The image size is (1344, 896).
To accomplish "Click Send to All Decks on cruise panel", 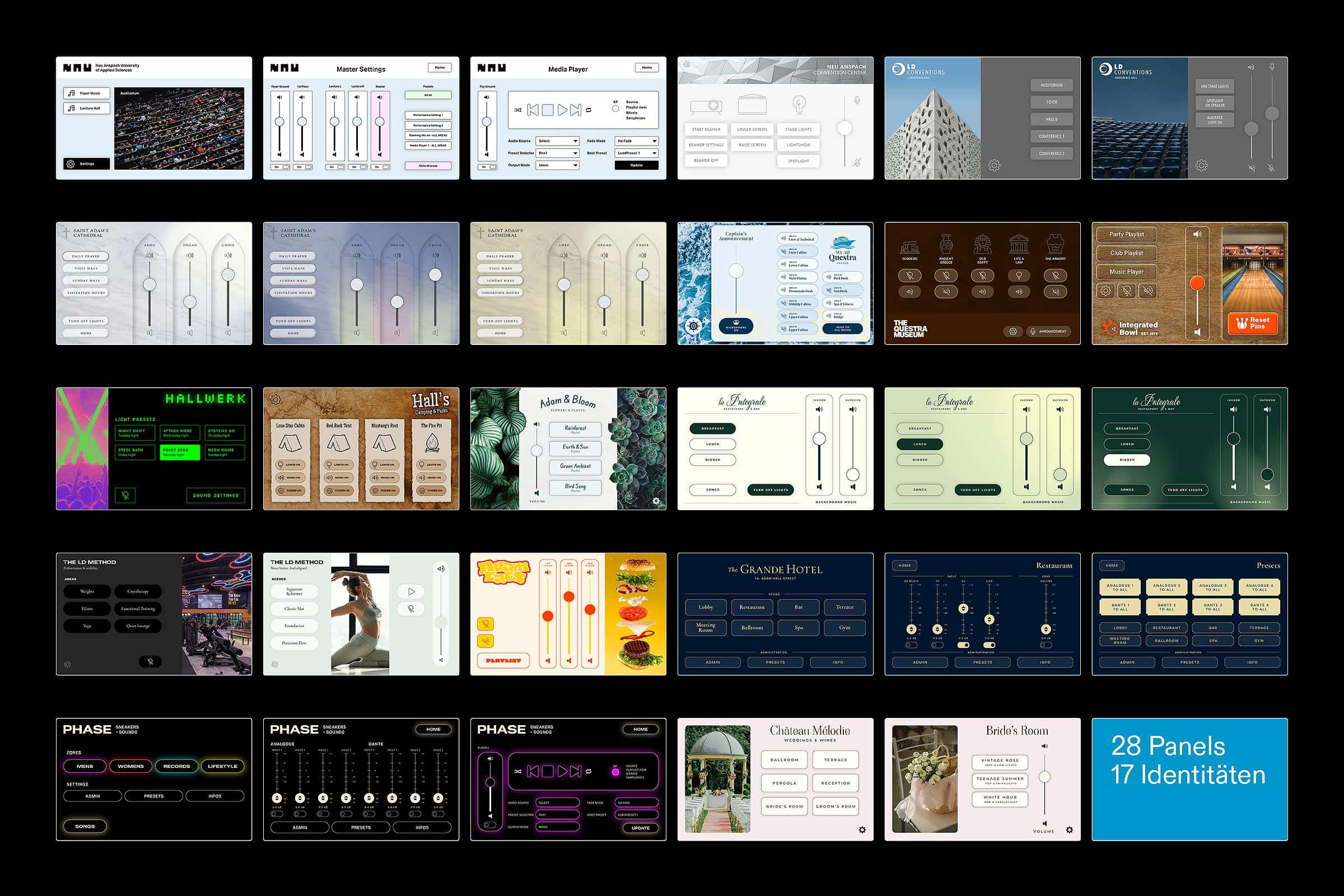I will [x=842, y=329].
